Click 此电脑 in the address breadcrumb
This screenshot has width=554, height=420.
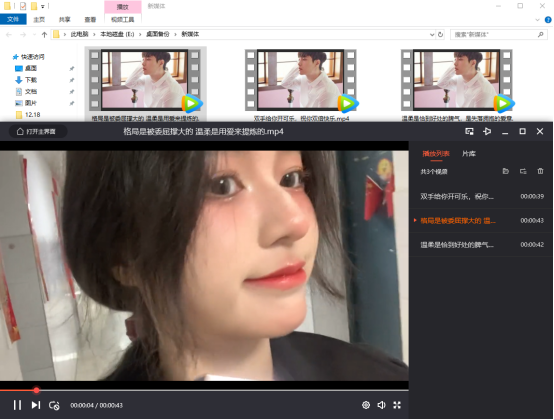coord(79,34)
